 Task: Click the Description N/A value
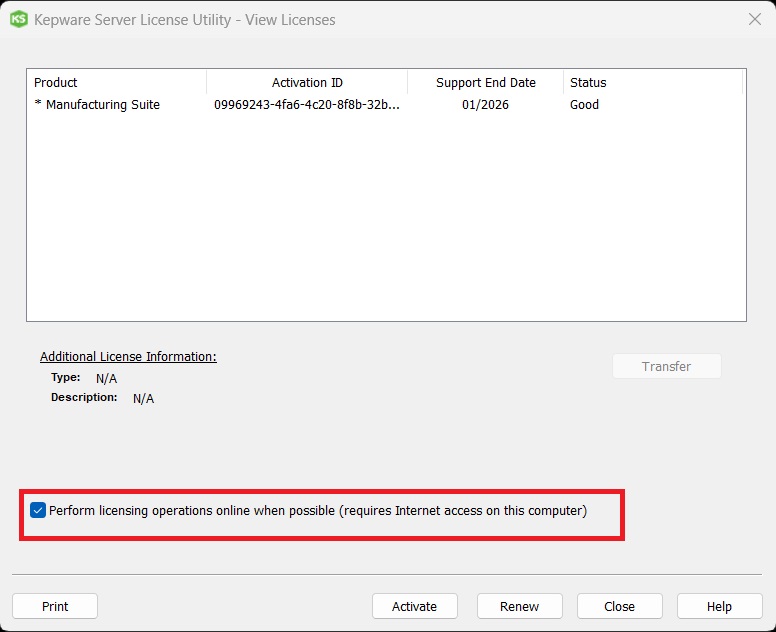coord(143,398)
